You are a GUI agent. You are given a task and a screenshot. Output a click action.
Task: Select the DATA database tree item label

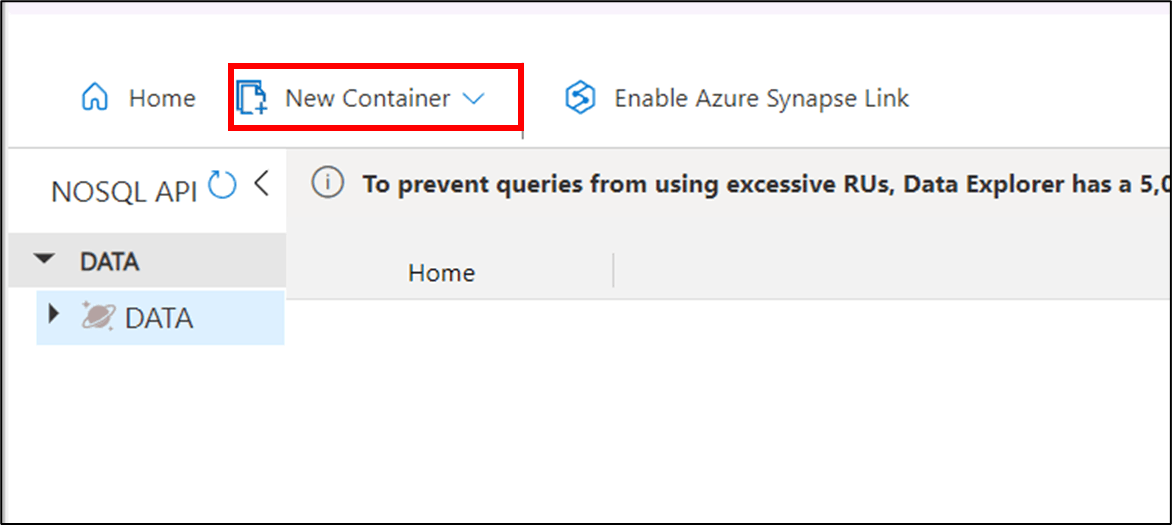click(158, 319)
